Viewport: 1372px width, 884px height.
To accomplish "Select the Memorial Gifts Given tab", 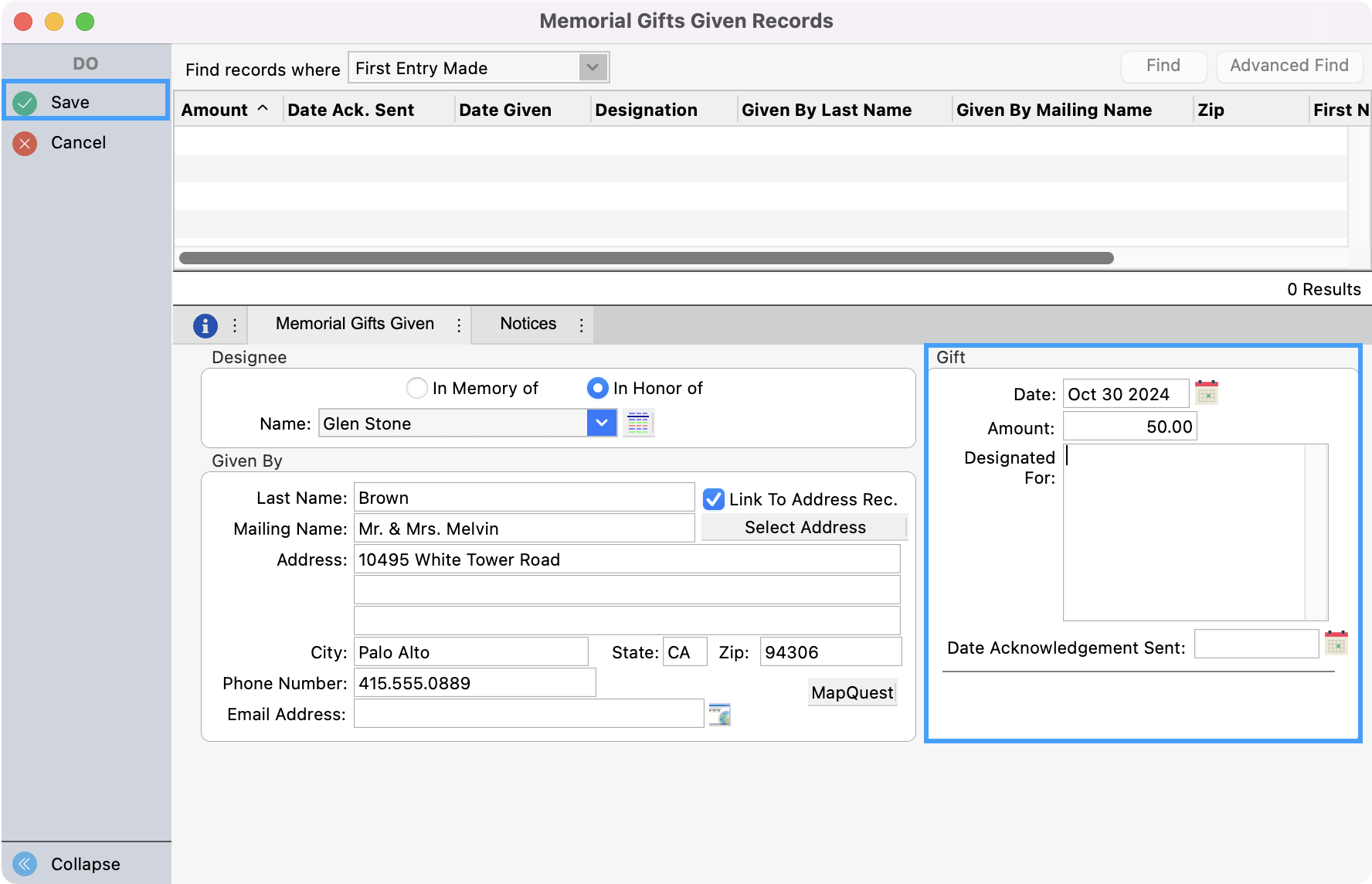I will coord(355,324).
